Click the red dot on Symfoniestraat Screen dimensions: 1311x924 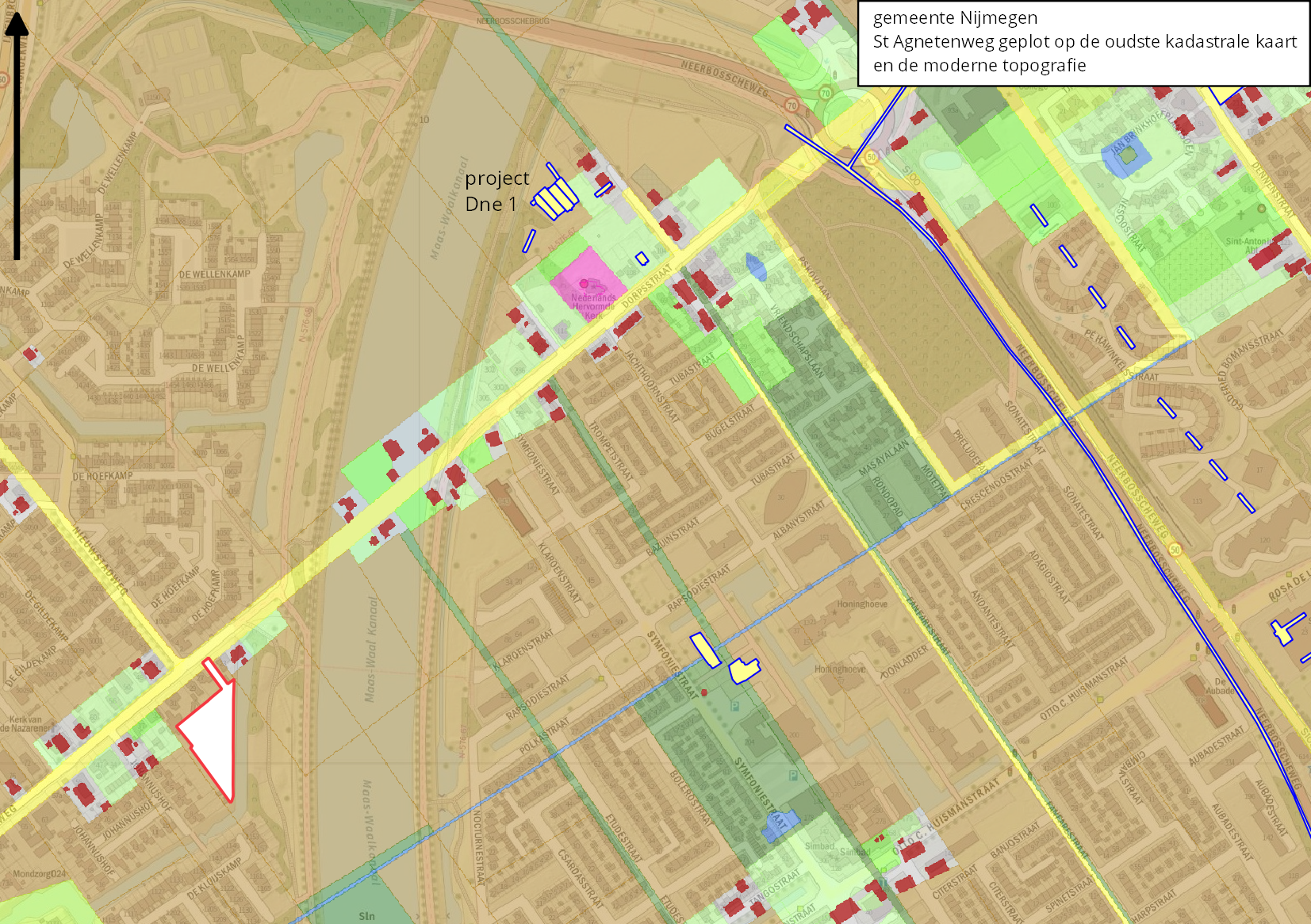coord(704,692)
